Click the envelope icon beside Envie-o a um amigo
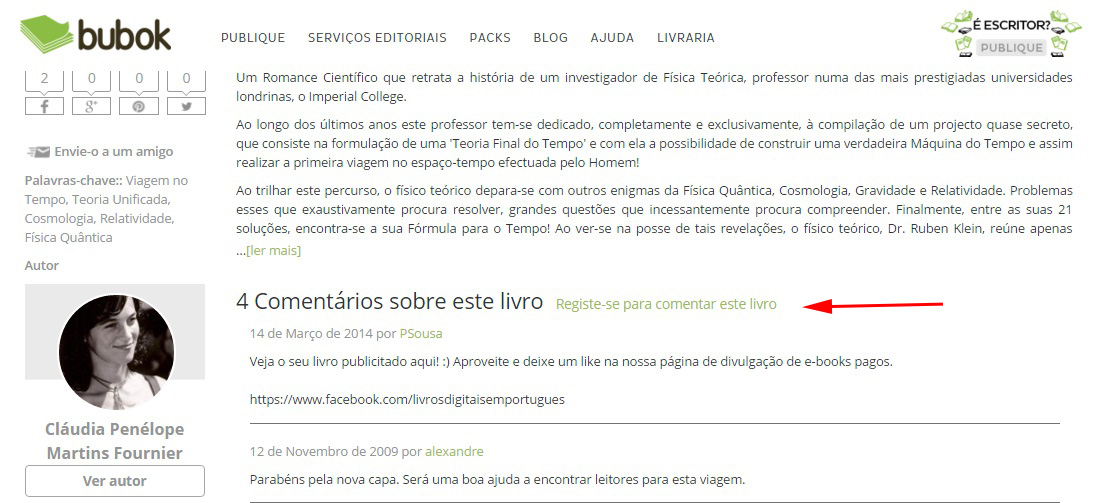Screen dimensions: 1118x503 (x=39, y=151)
